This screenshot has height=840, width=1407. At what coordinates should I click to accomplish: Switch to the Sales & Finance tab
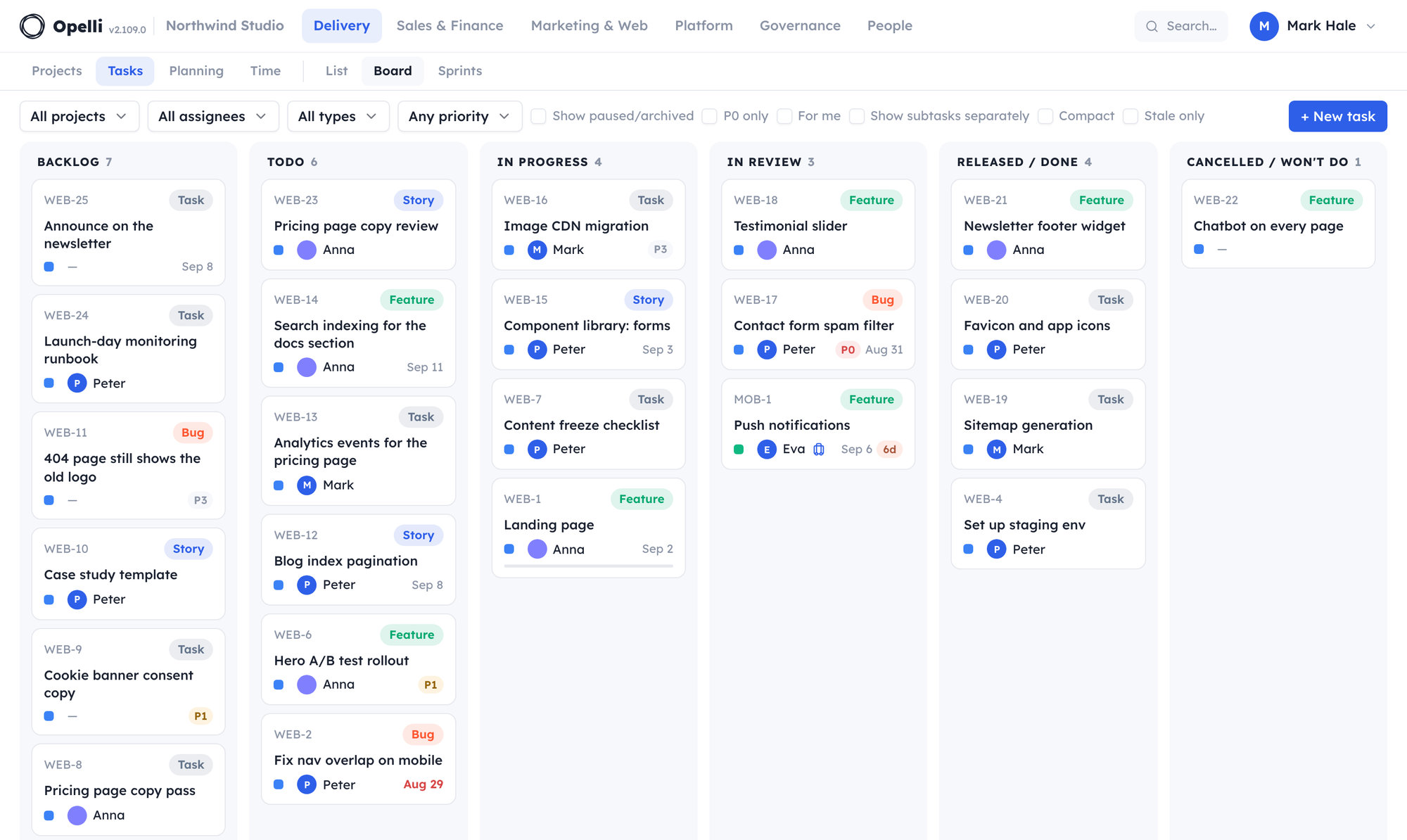(450, 26)
